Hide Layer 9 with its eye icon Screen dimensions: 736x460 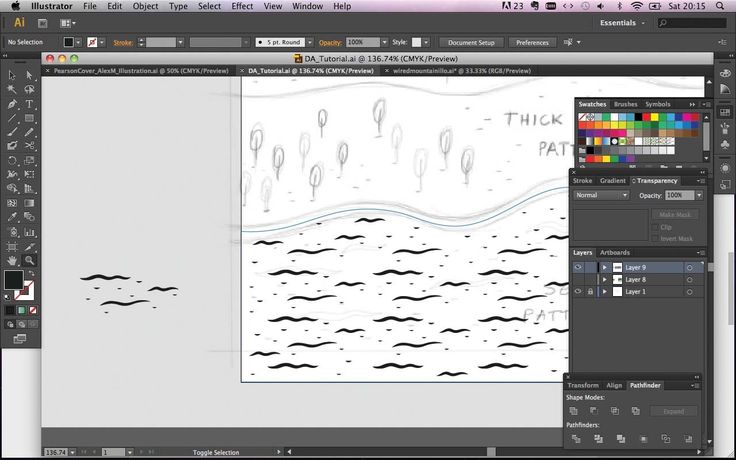578,267
